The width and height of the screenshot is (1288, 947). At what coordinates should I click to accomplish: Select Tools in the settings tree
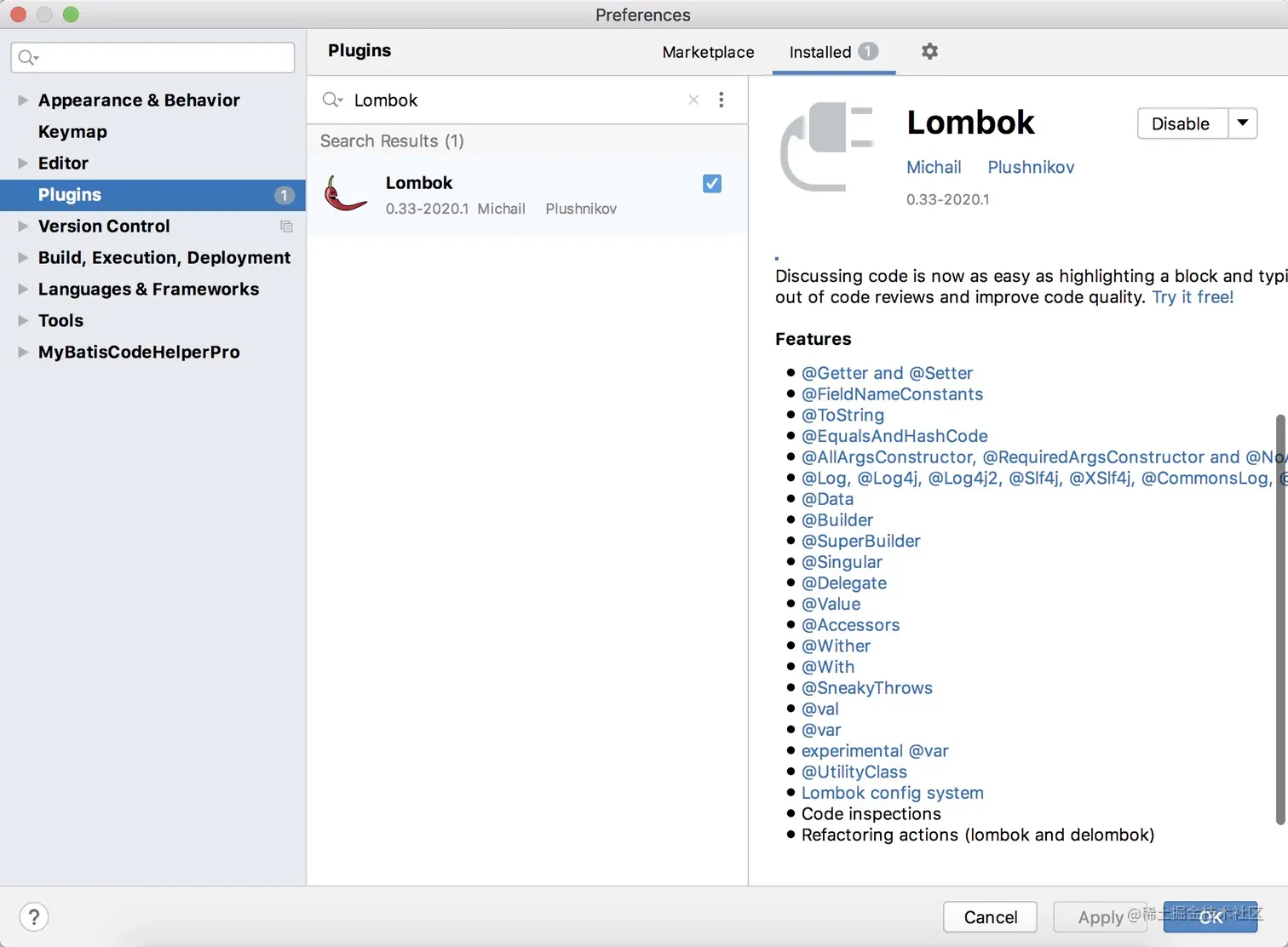(60, 321)
